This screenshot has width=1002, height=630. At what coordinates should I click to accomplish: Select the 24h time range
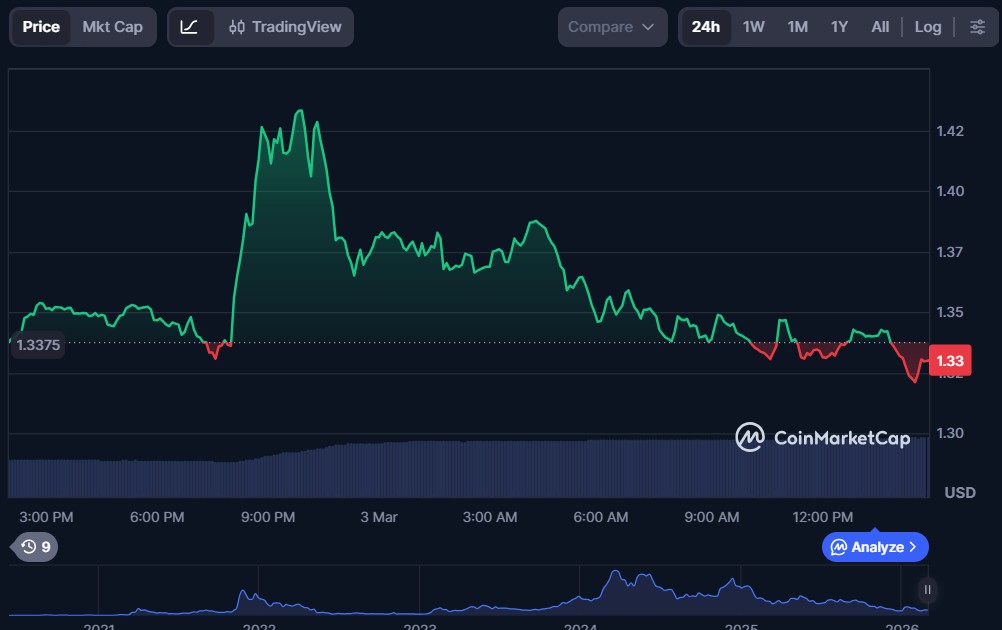[705, 27]
